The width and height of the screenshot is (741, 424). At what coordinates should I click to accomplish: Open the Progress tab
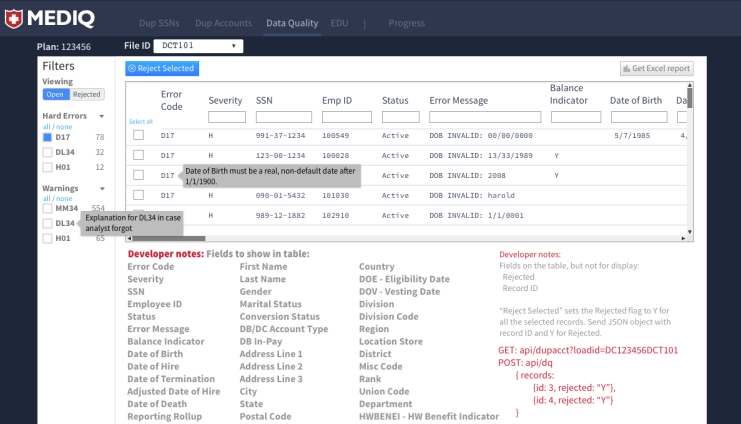click(x=406, y=23)
